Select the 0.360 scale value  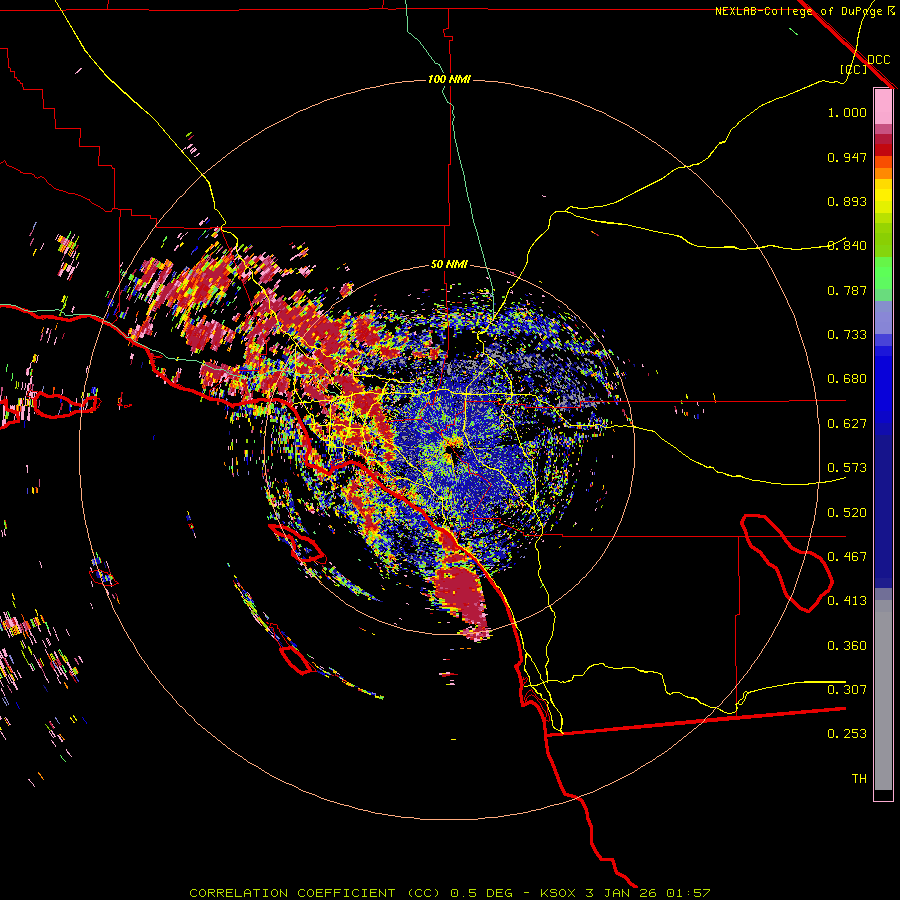[847, 646]
